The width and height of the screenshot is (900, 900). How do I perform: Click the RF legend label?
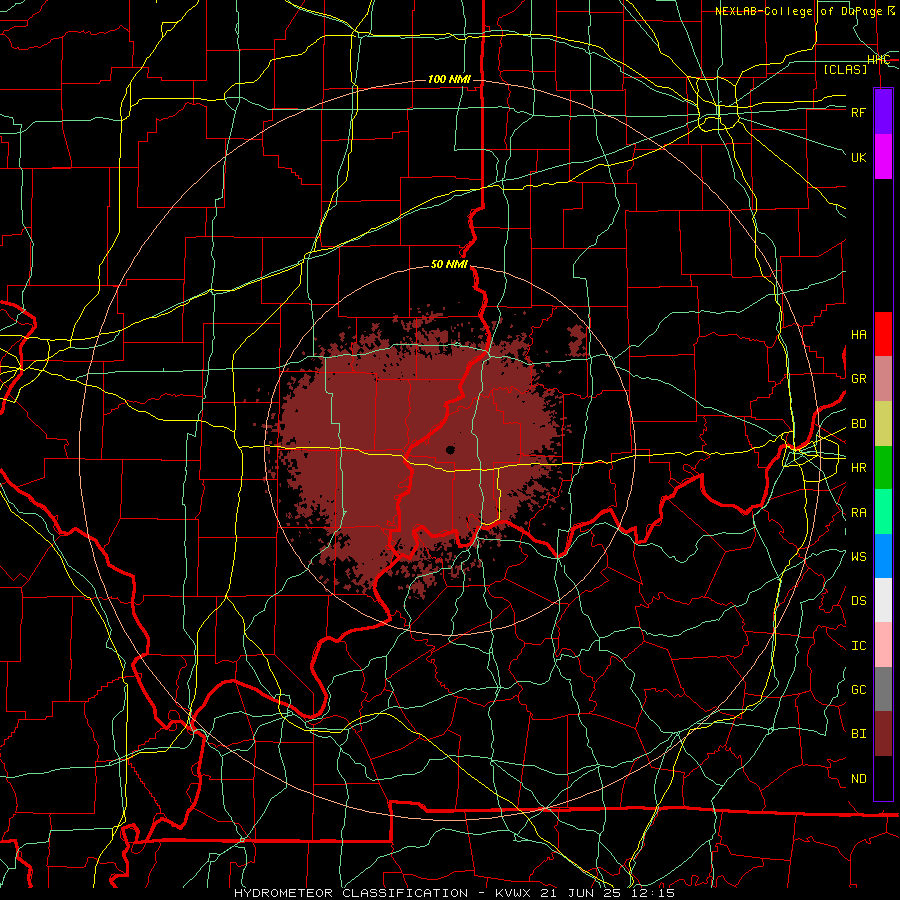(x=858, y=112)
